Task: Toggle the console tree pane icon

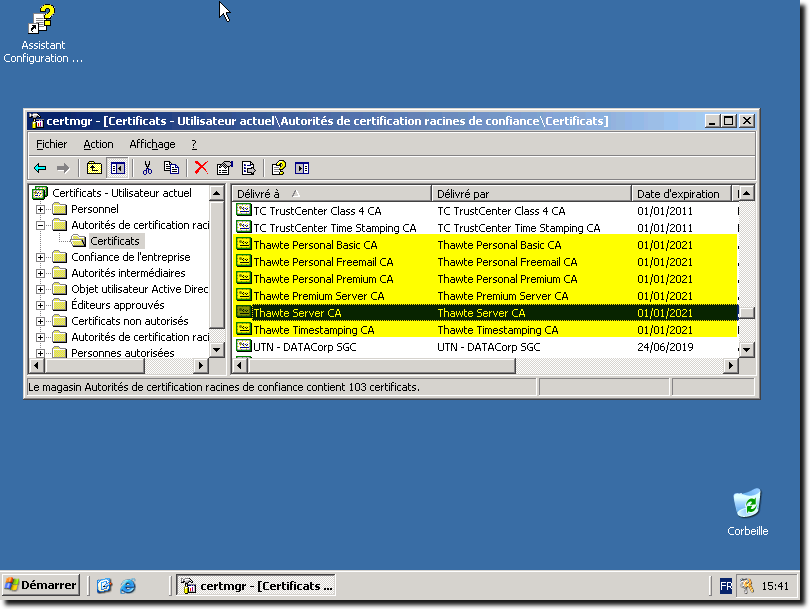Action: [x=118, y=168]
